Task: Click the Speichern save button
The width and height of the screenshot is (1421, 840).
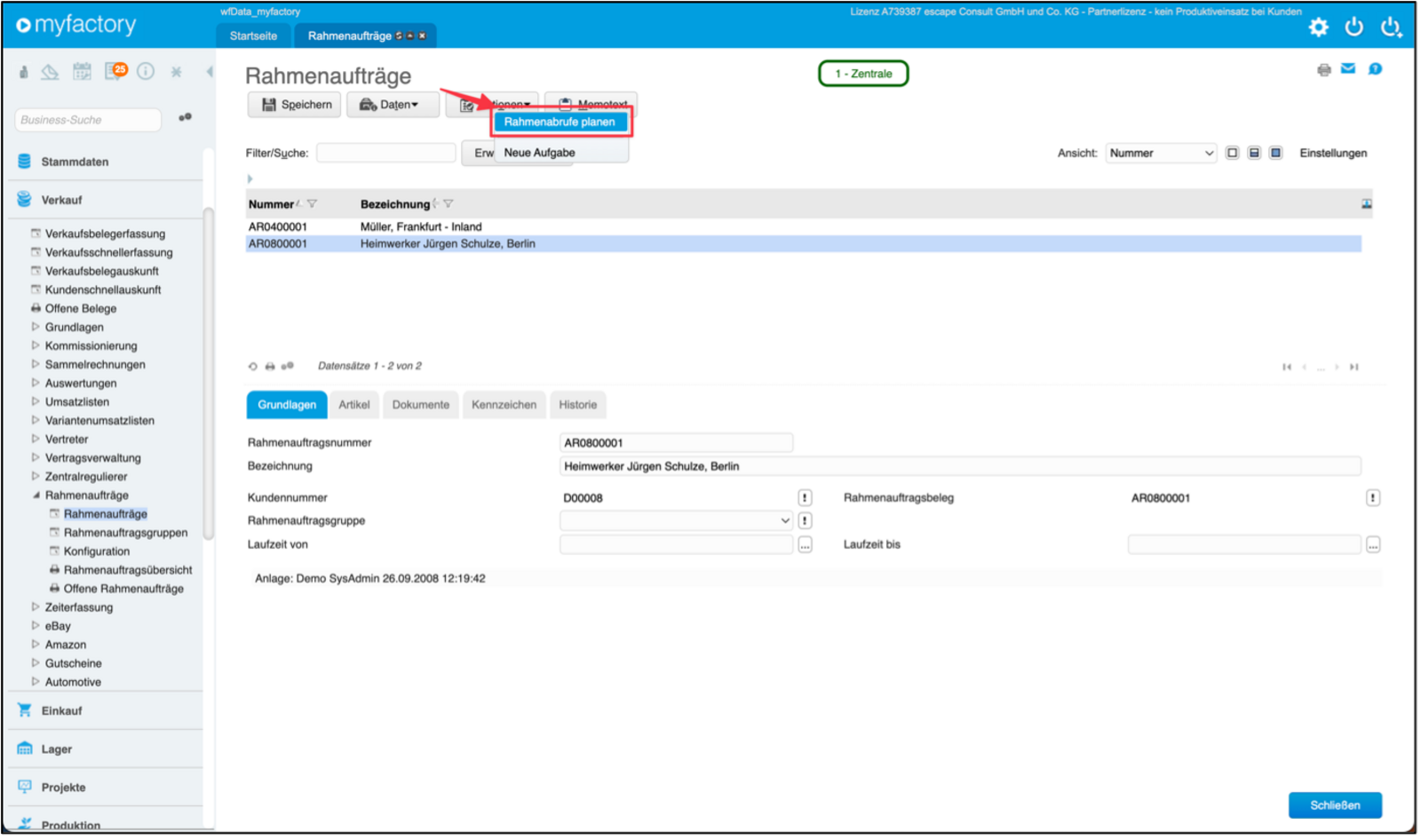Action: [x=296, y=105]
